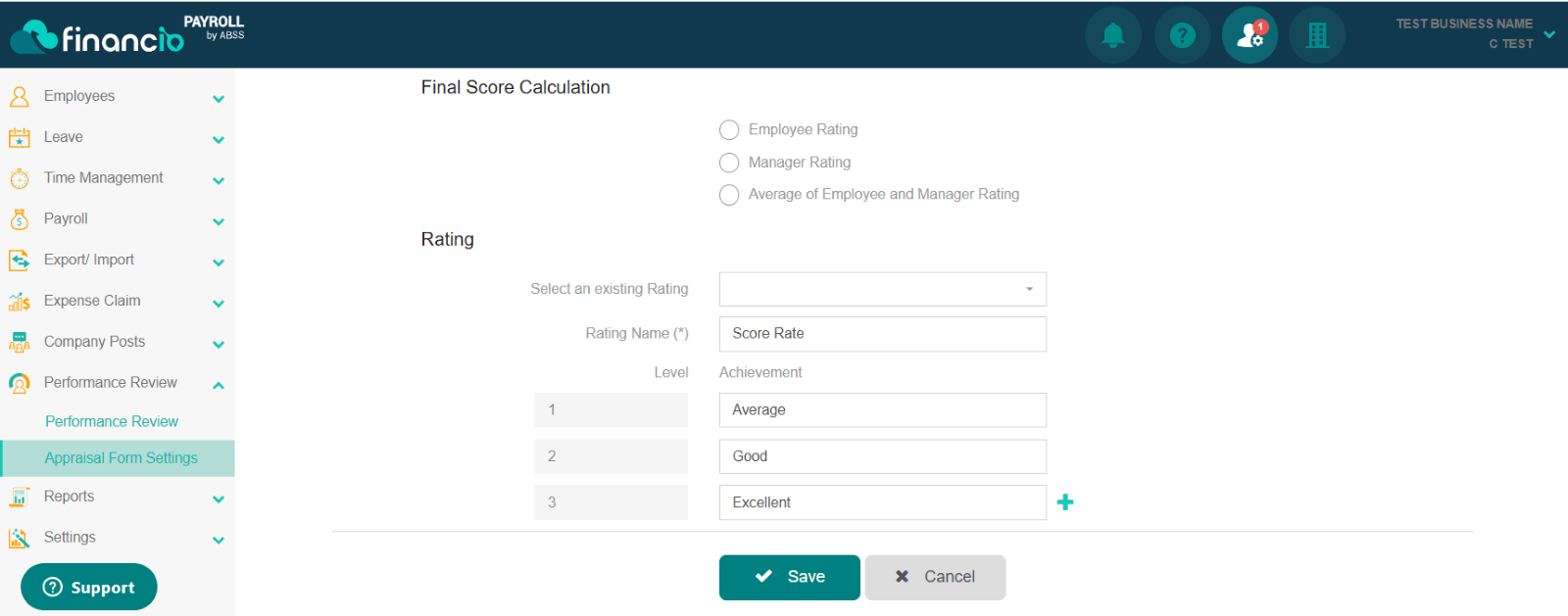Viewport: 1568px width, 616px height.
Task: Collapse the Performance Review menu chevron
Action: click(x=219, y=385)
